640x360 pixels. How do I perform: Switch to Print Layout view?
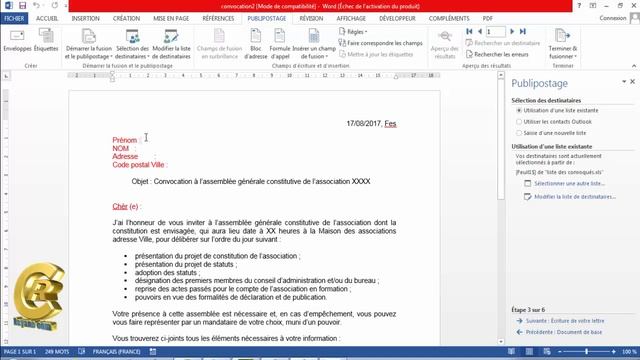(x=529, y=351)
